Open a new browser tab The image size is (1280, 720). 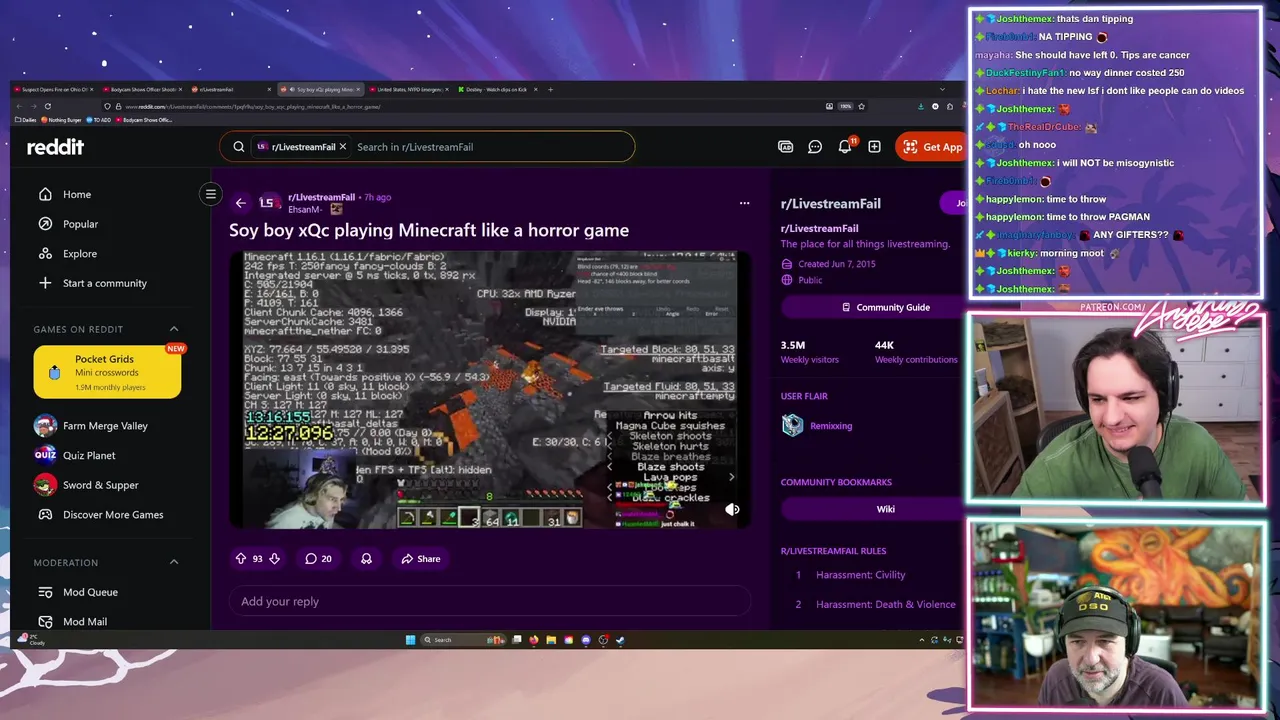(x=550, y=89)
